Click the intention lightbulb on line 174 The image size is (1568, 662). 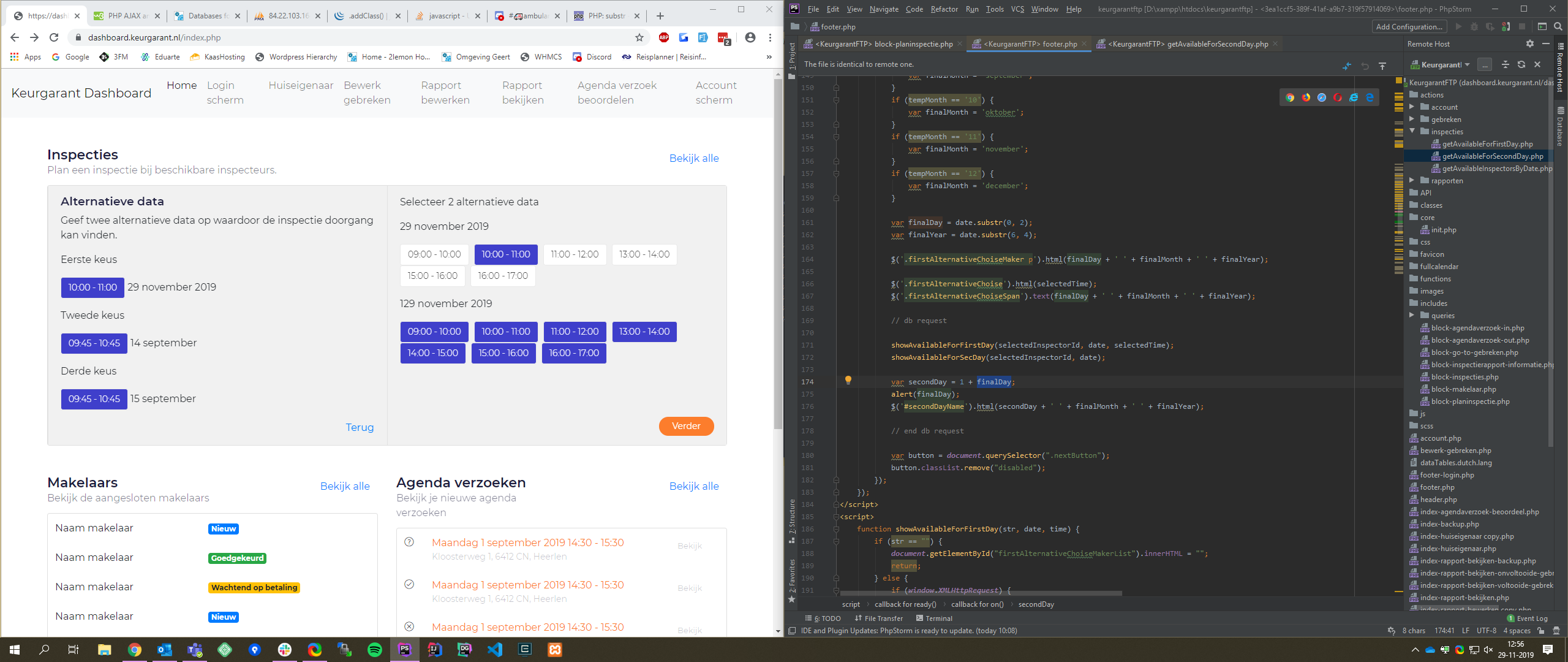[848, 380]
